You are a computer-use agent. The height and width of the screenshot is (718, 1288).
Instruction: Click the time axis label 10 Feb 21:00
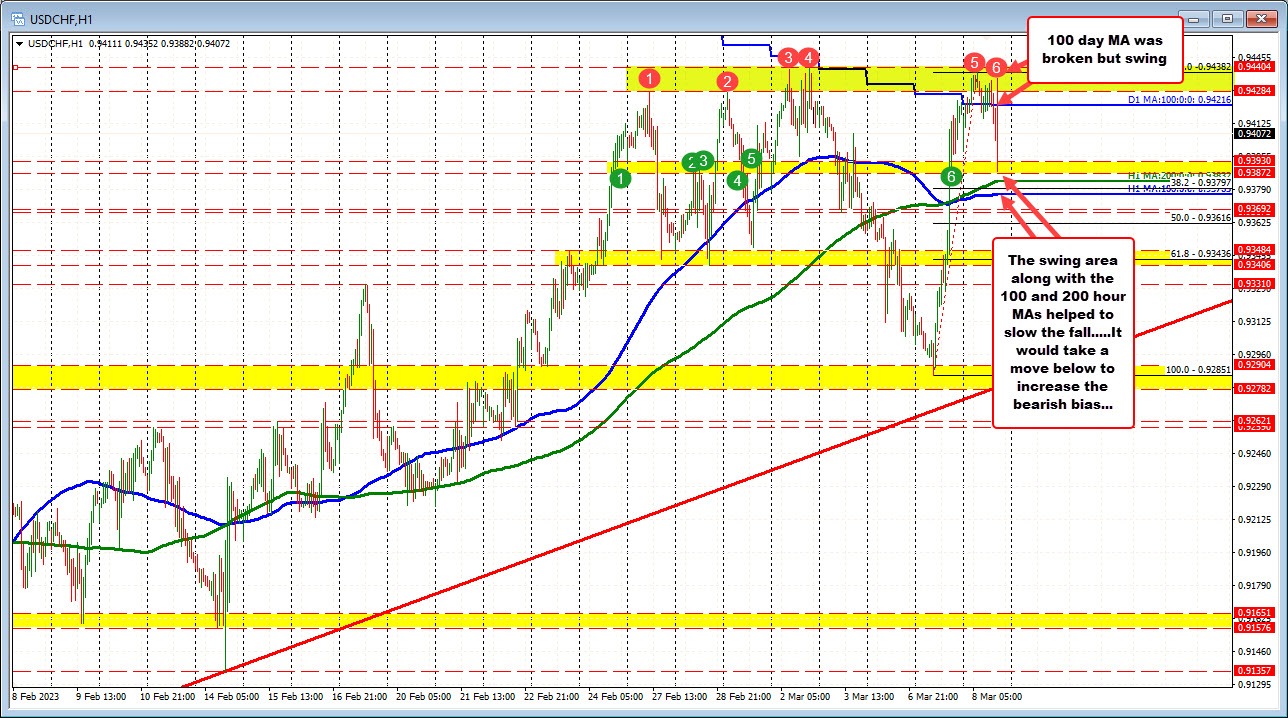169,695
